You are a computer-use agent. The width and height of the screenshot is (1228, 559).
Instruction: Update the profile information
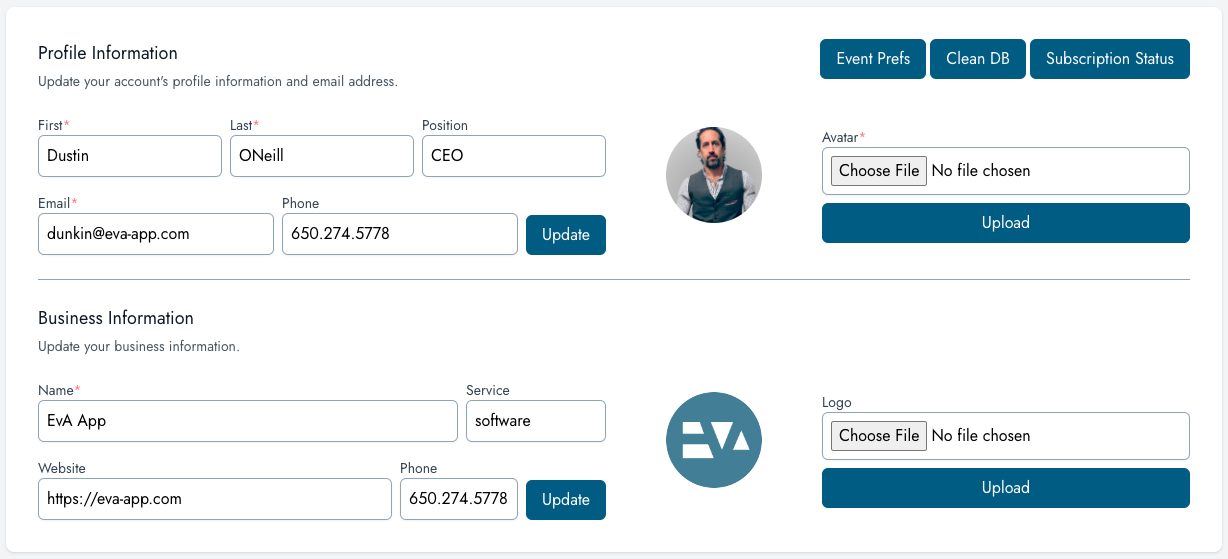coord(565,235)
